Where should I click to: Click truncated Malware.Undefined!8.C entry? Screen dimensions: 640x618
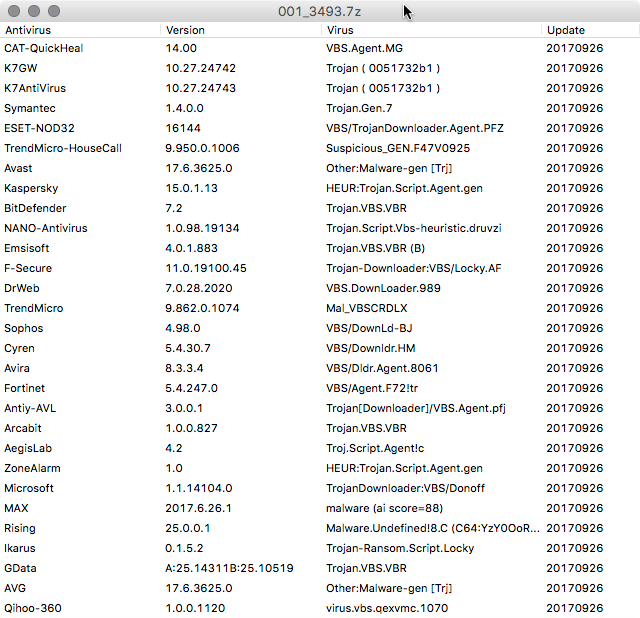coord(433,528)
